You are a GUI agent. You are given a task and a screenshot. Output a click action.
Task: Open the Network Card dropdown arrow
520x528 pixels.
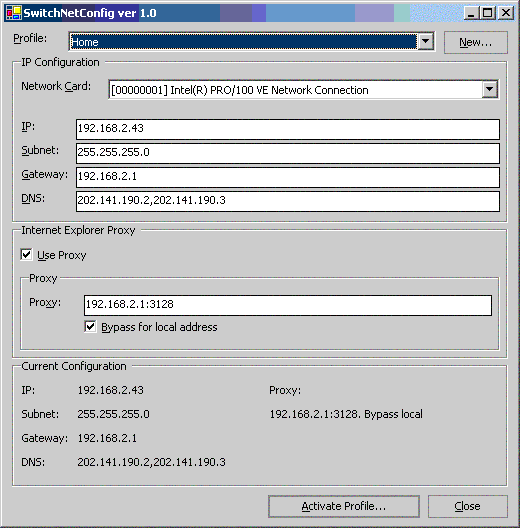click(x=489, y=90)
